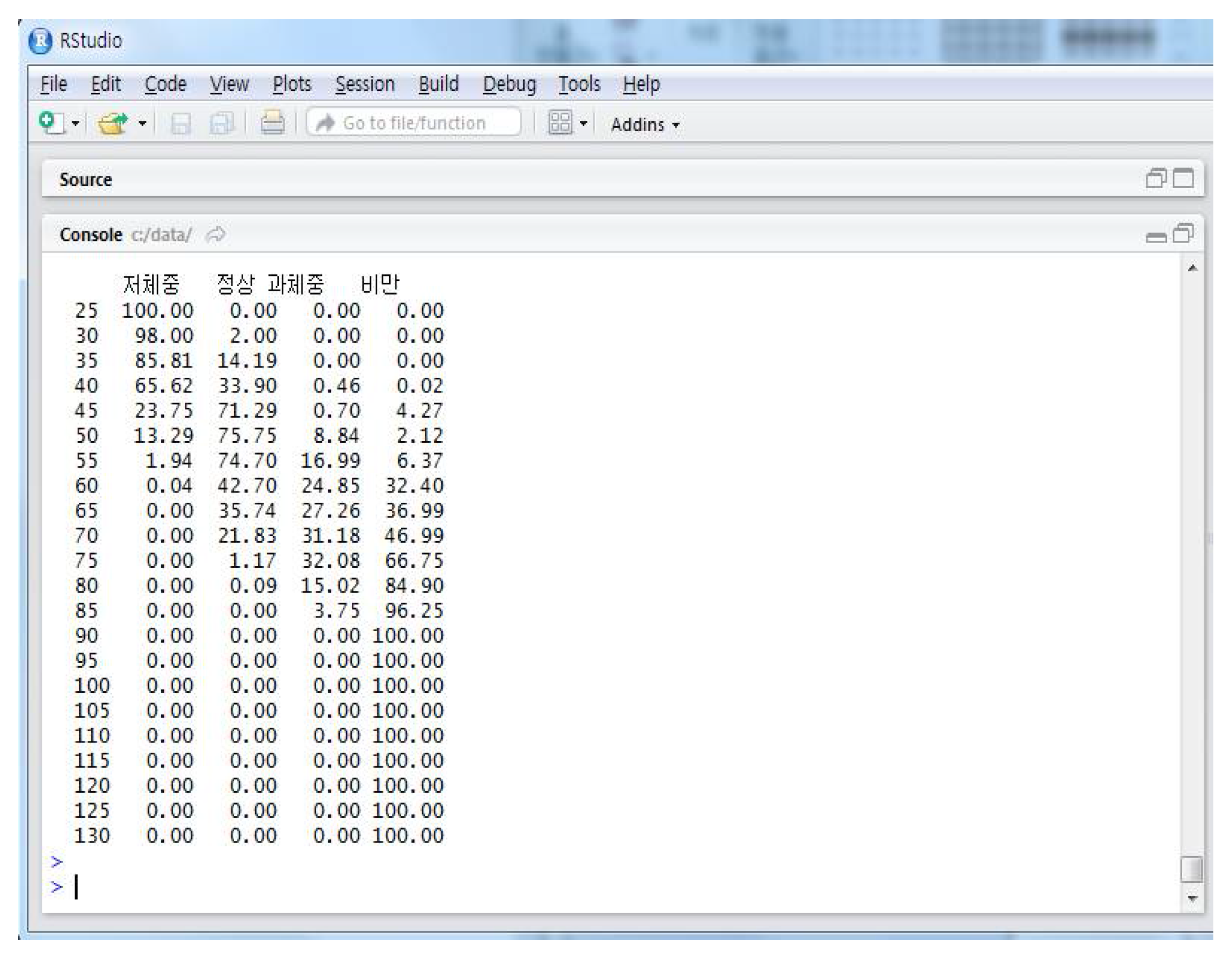1232x958 pixels.
Task: Open the Addins dropdown
Action: [x=645, y=124]
